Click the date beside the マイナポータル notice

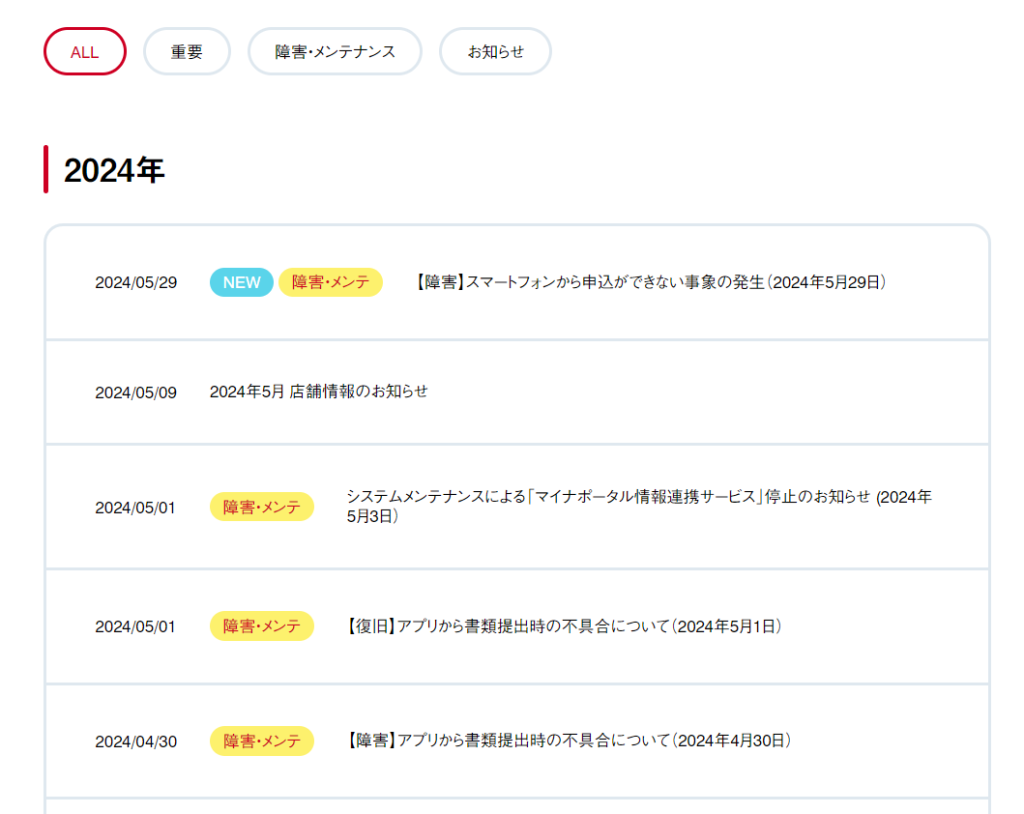point(135,508)
